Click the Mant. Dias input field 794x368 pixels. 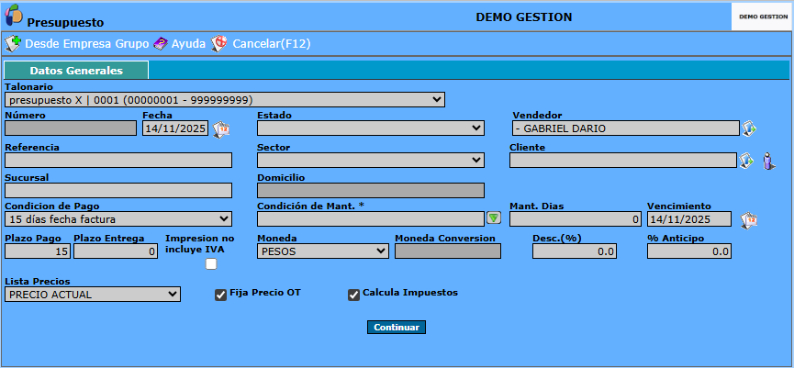click(575, 219)
